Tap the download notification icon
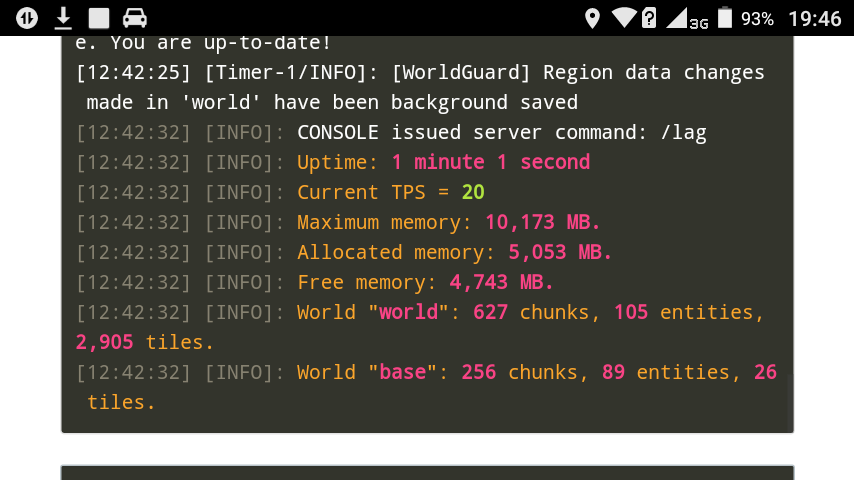Image resolution: width=854 pixels, height=480 pixels. click(x=63, y=18)
